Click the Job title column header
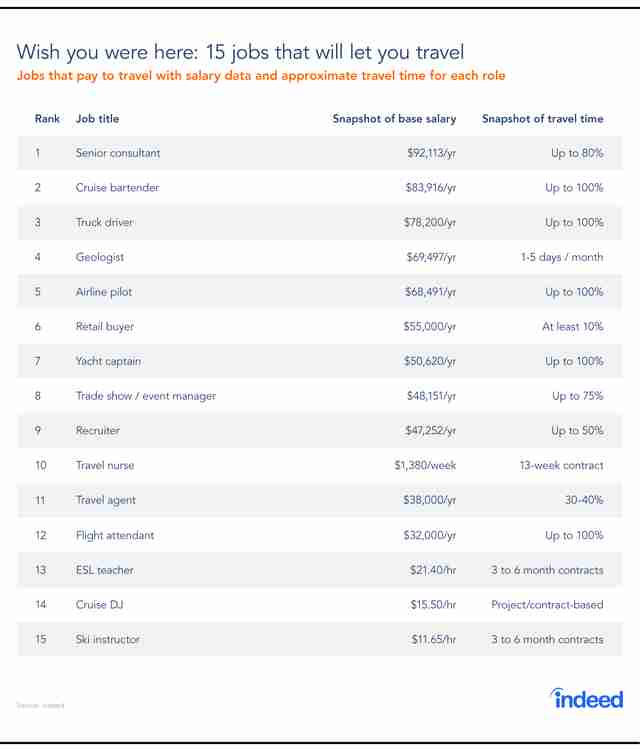 coord(97,119)
